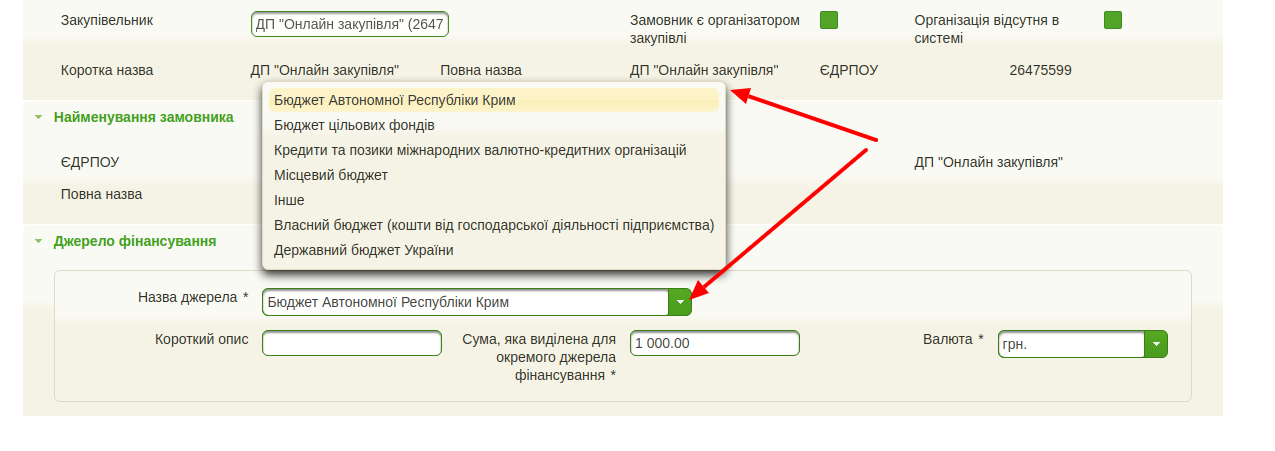The height and width of the screenshot is (451, 1275).
Task: Select 'Місцевий бюджет' from the dropdown list
Action: click(331, 175)
